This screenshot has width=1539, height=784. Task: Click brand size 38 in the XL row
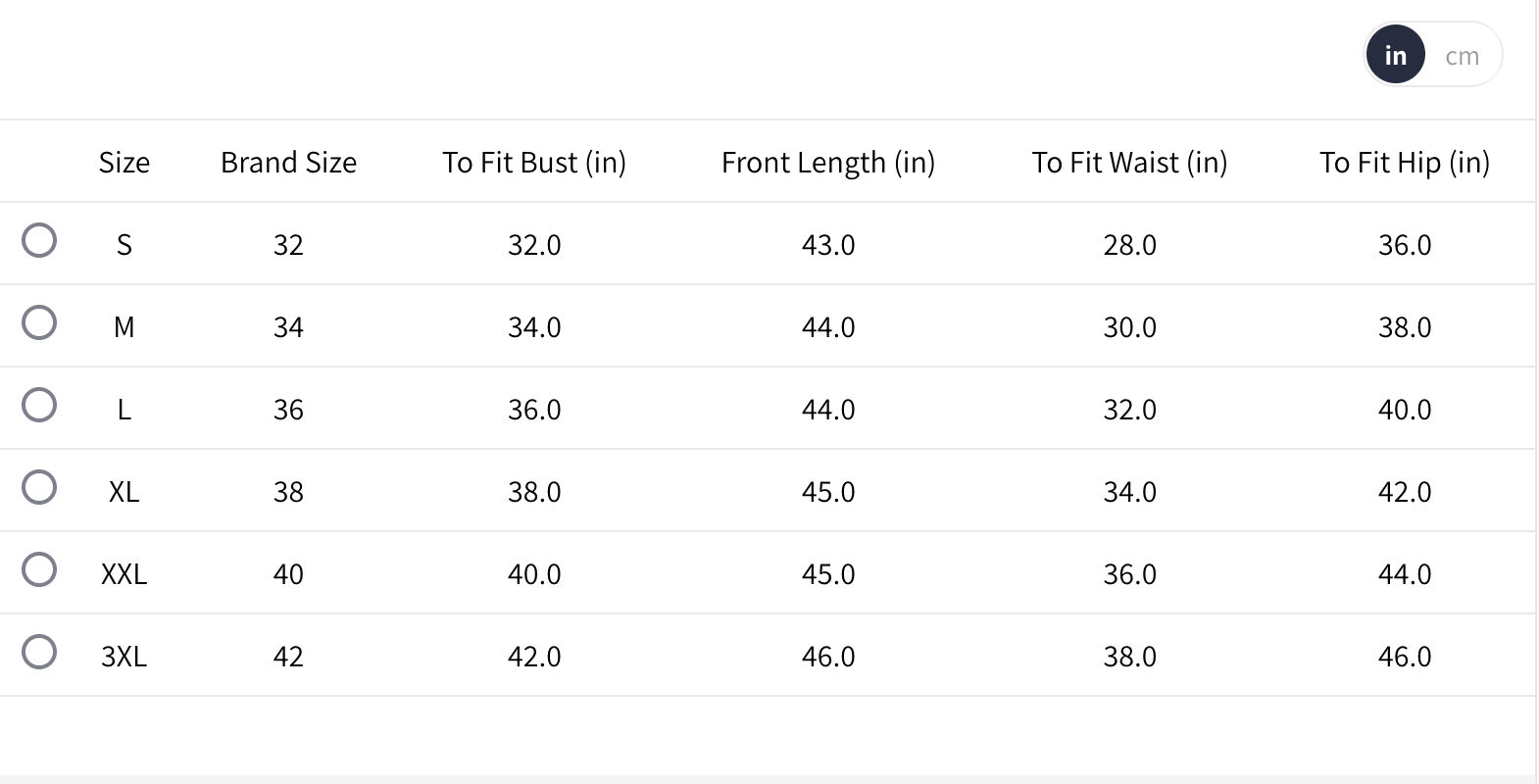pyautogui.click(x=288, y=492)
